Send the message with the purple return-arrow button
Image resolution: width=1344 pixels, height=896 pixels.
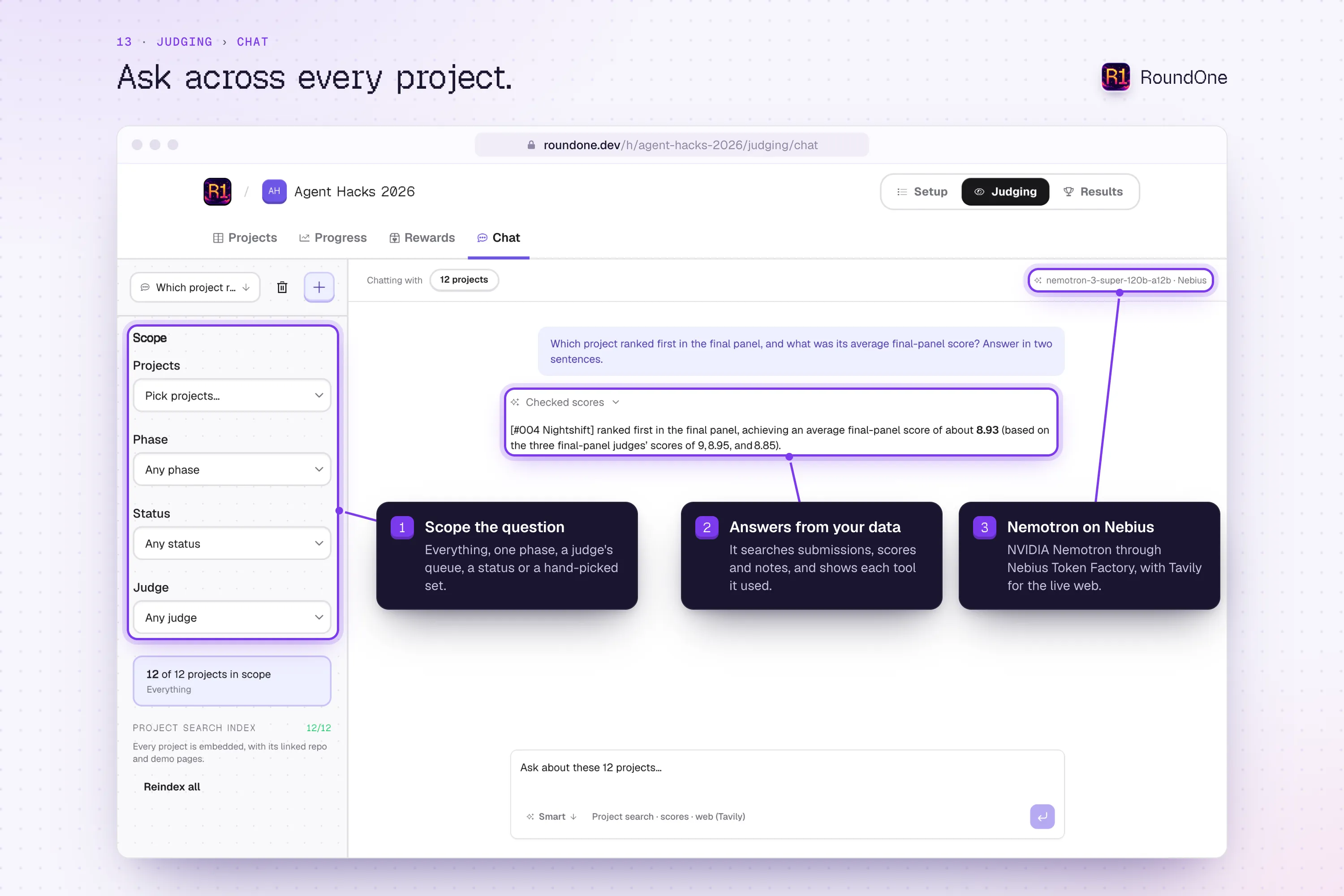coord(1042,817)
